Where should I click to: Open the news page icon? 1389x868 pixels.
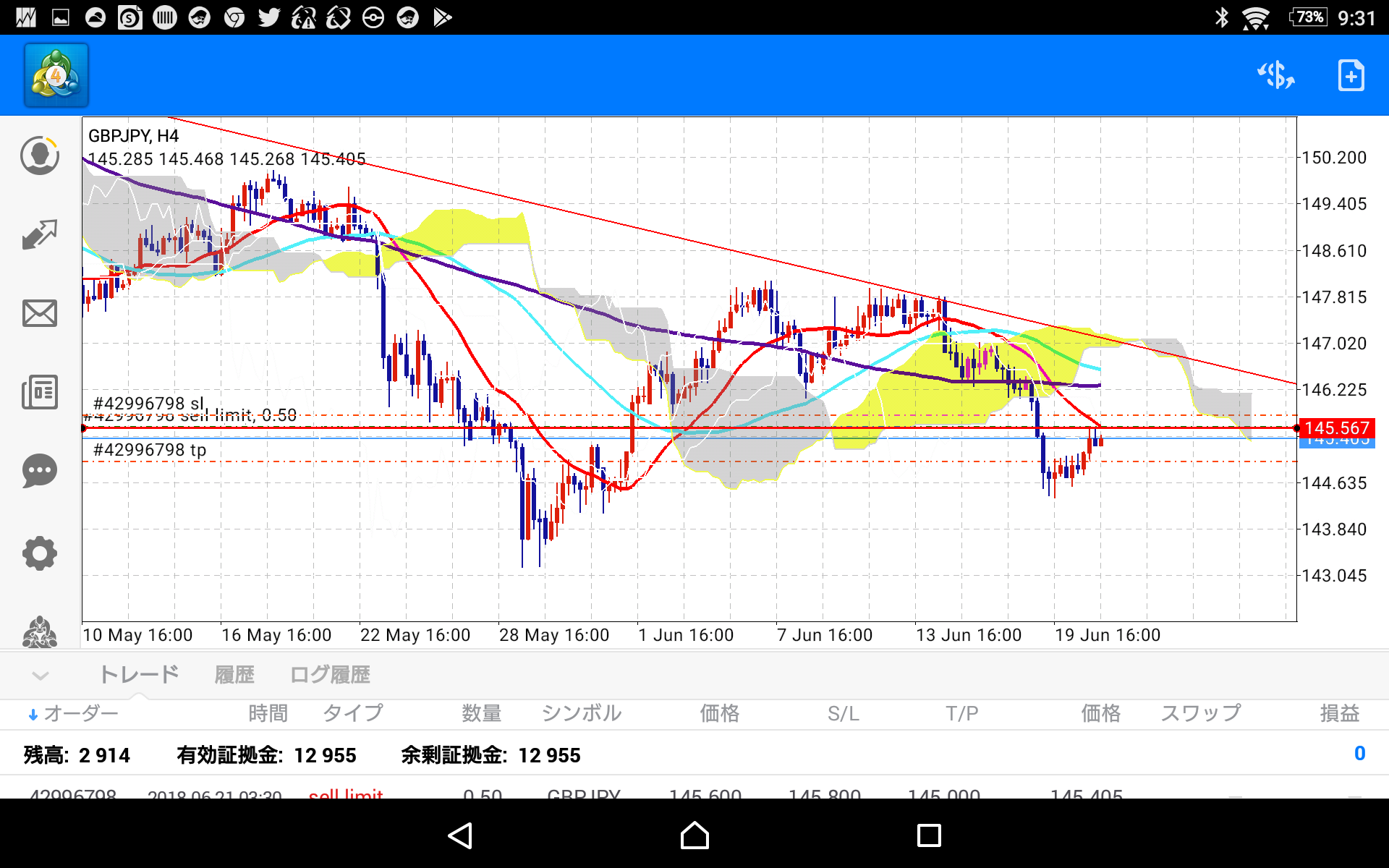[x=40, y=392]
